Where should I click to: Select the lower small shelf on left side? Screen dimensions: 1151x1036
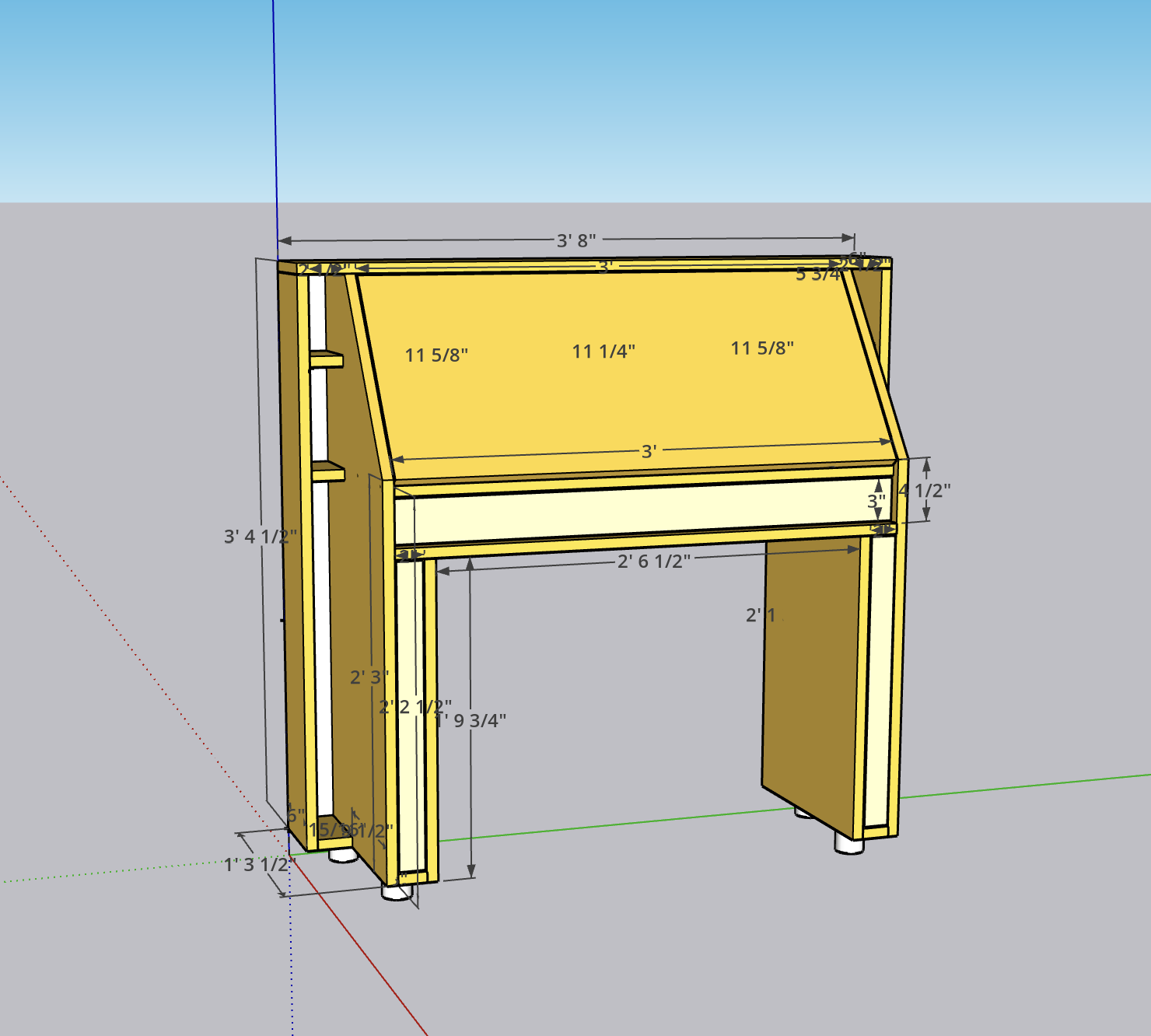point(327,471)
